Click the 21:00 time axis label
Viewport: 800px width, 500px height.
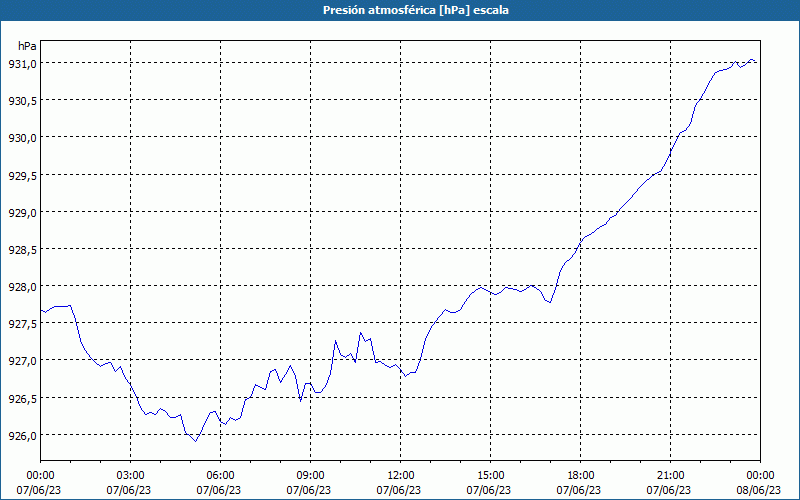pyautogui.click(x=670, y=476)
